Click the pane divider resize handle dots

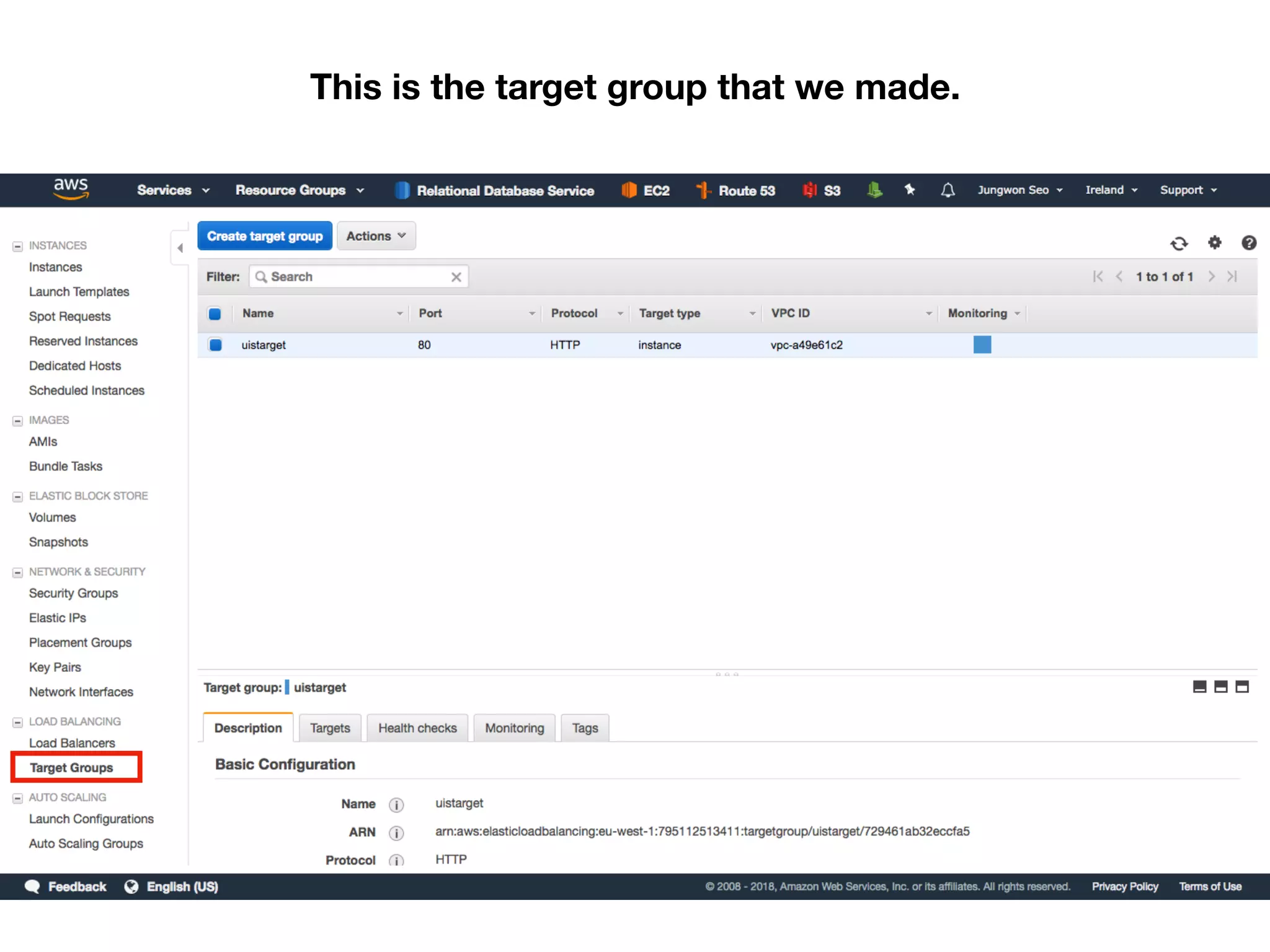(727, 674)
